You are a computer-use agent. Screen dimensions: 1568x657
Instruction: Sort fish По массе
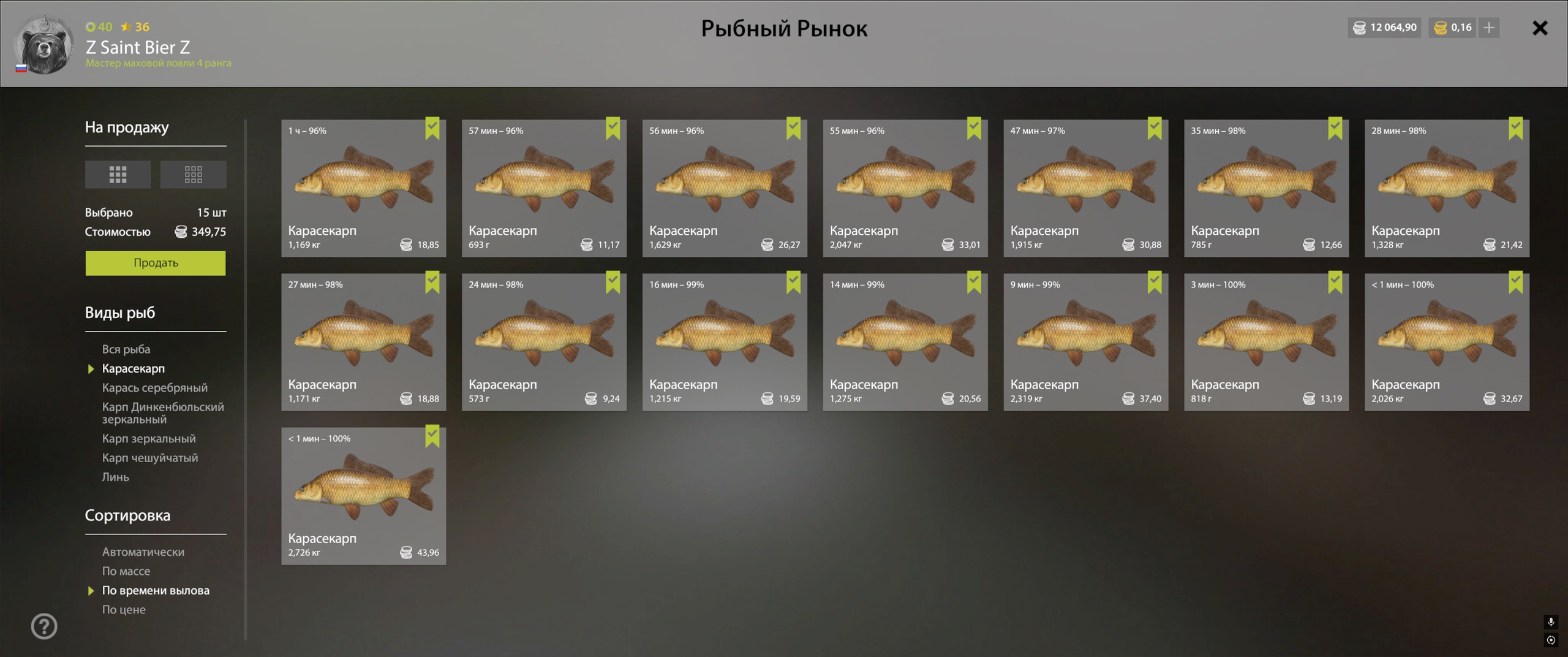point(126,571)
